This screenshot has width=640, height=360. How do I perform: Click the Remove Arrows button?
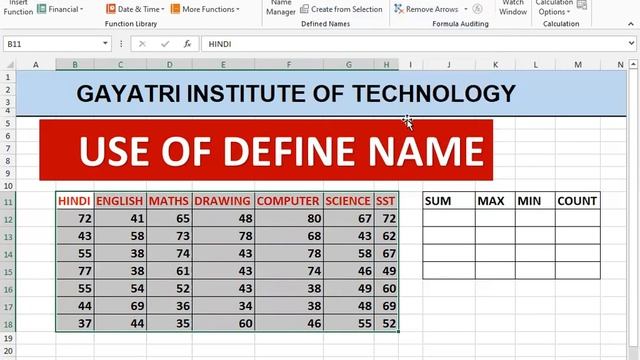pyautogui.click(x=427, y=9)
